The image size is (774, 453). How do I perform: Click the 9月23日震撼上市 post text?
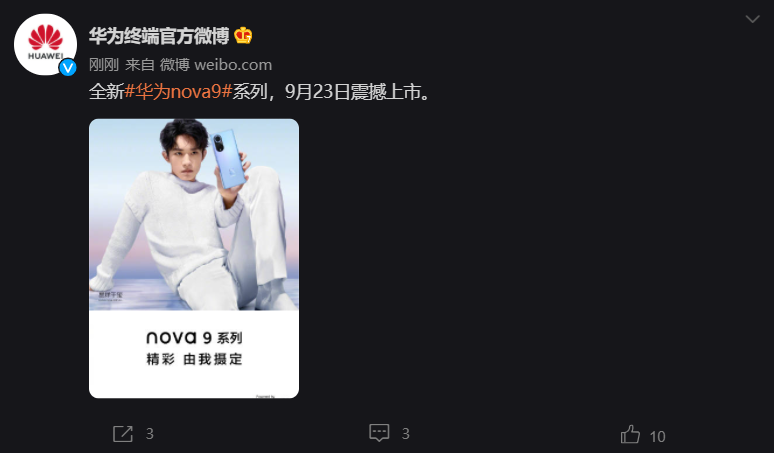[x=359, y=92]
